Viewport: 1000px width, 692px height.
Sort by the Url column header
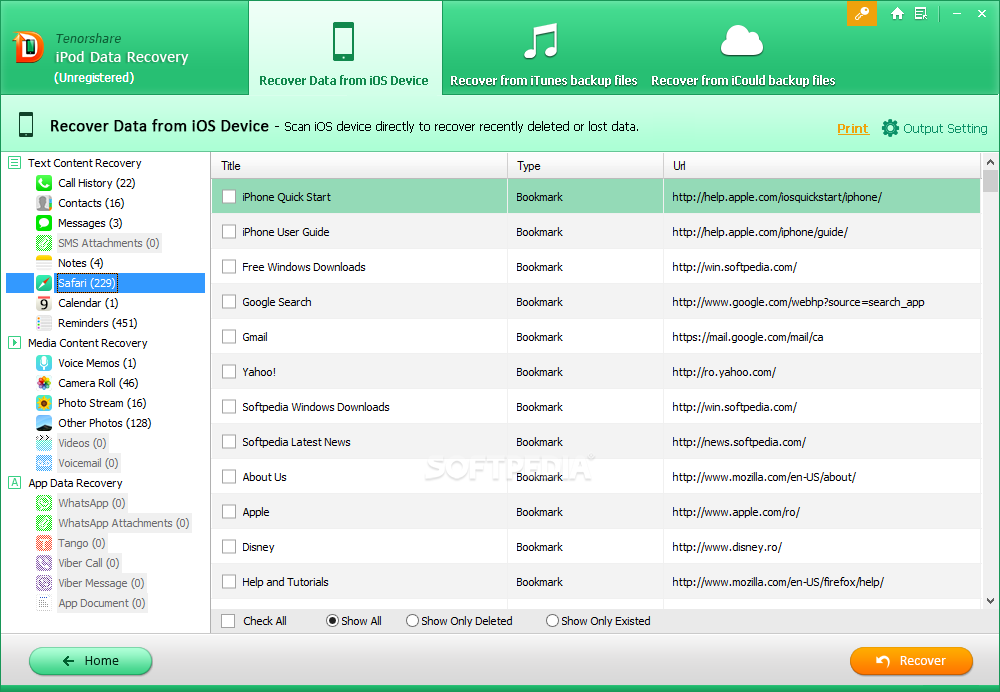point(821,166)
